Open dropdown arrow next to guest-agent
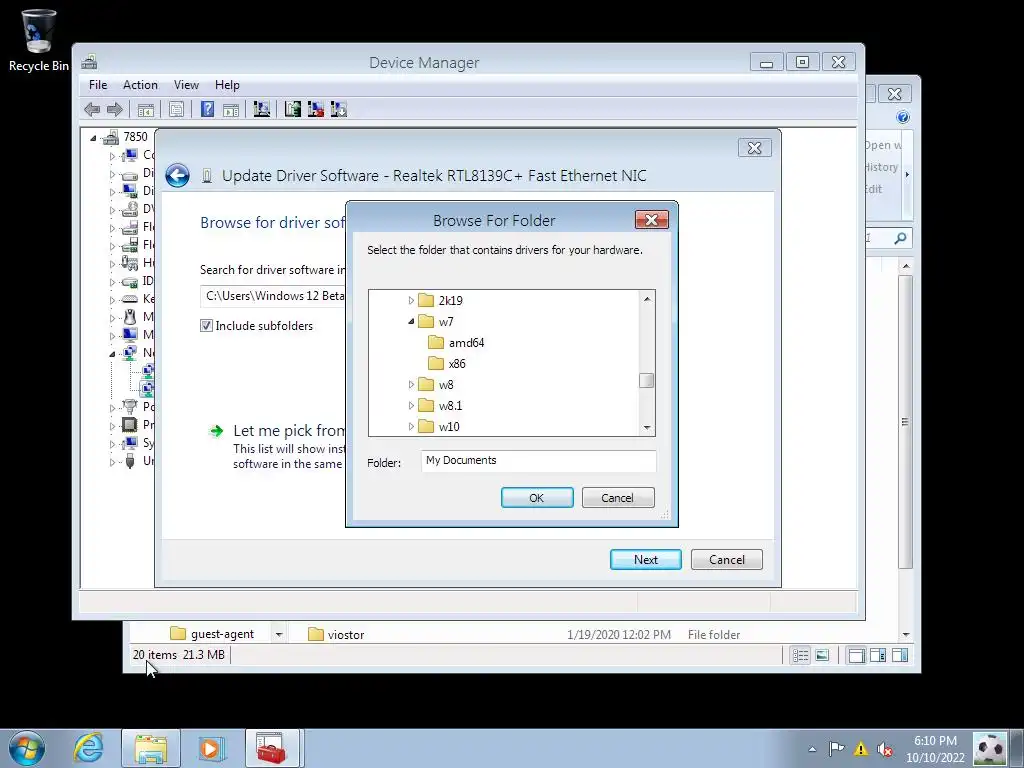Viewport: 1024px width, 768px height. coord(279,634)
